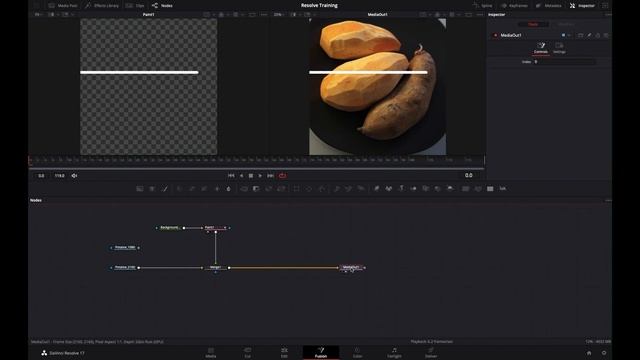Add a Channel Booleans tool from the toolbar
640x360 pixels.
point(256,189)
